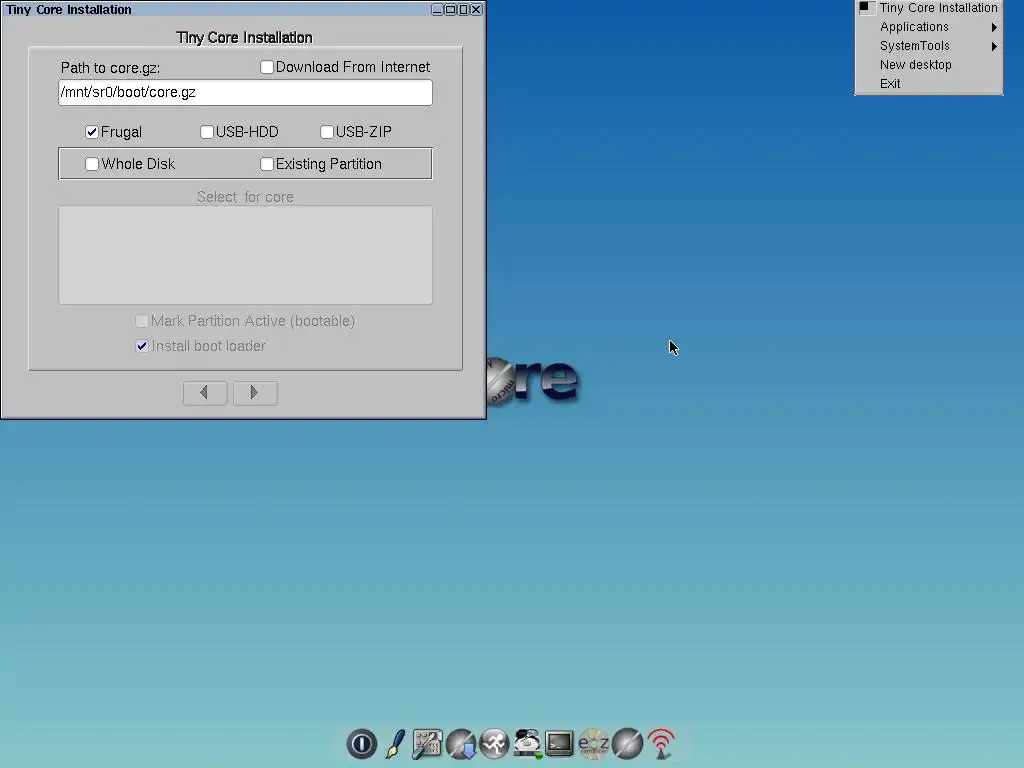Expand the Applications submenu arrow

994,27
